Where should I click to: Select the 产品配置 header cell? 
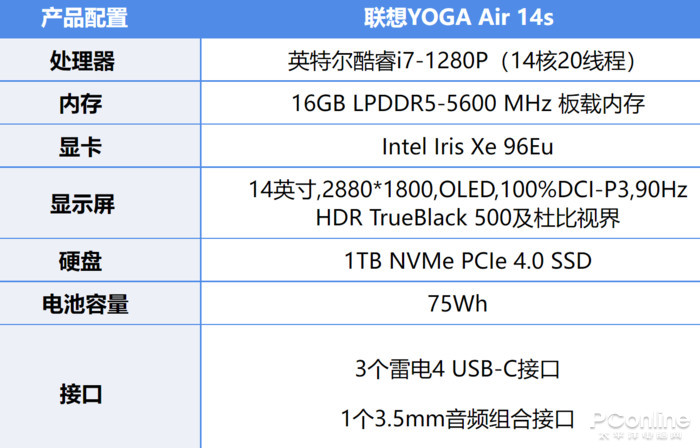coord(84,18)
